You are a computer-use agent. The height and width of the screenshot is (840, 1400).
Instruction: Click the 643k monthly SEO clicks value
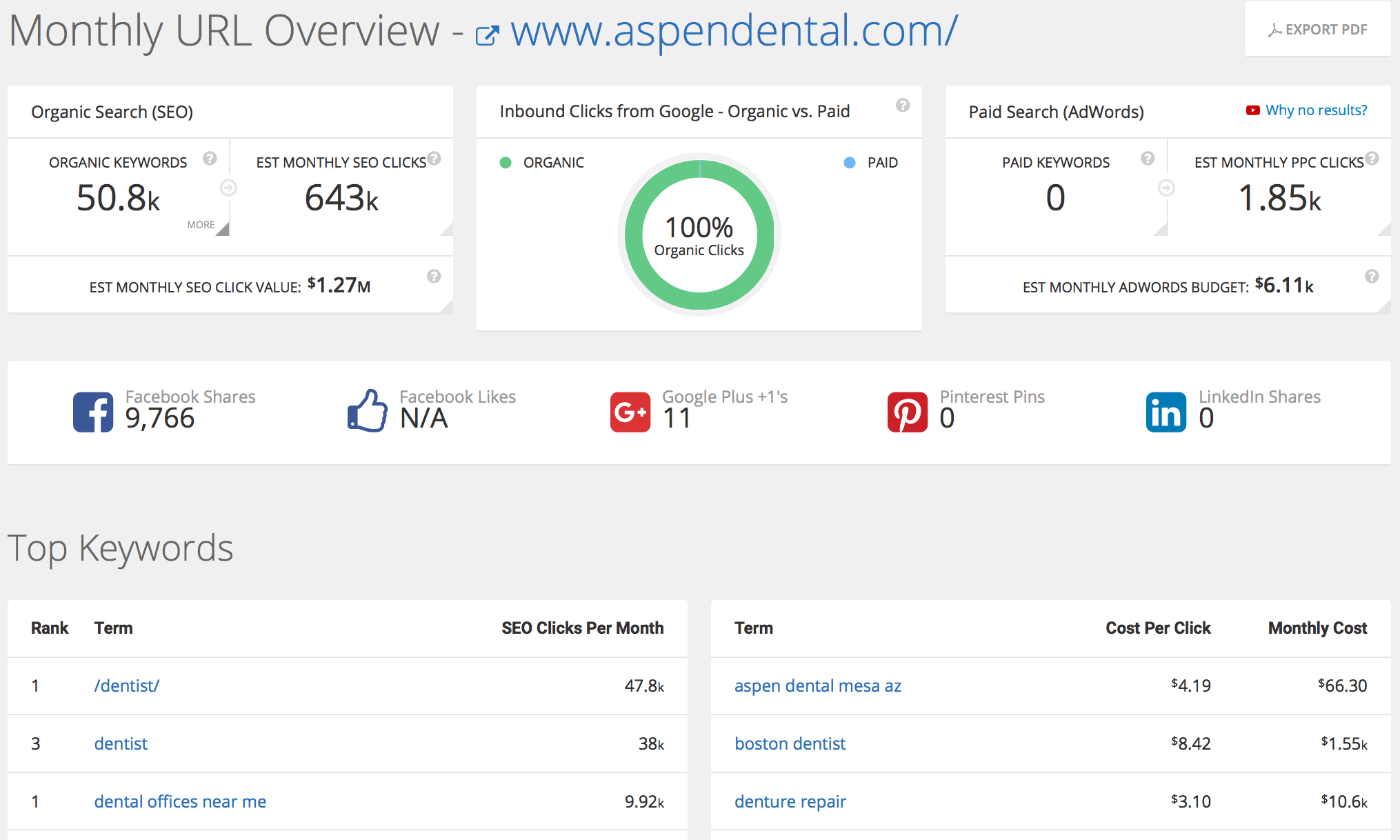pyautogui.click(x=342, y=198)
